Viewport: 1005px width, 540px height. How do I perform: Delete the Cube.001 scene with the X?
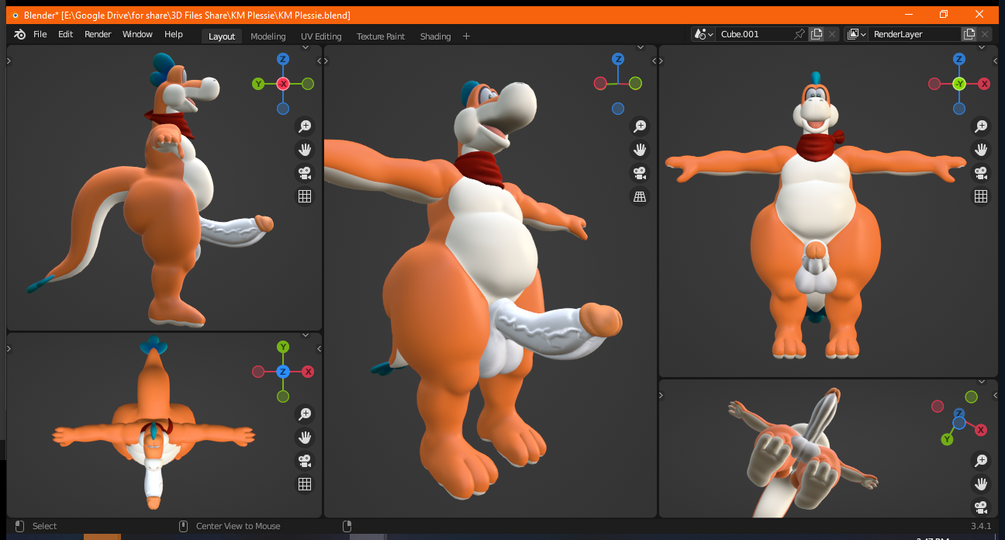click(x=832, y=35)
